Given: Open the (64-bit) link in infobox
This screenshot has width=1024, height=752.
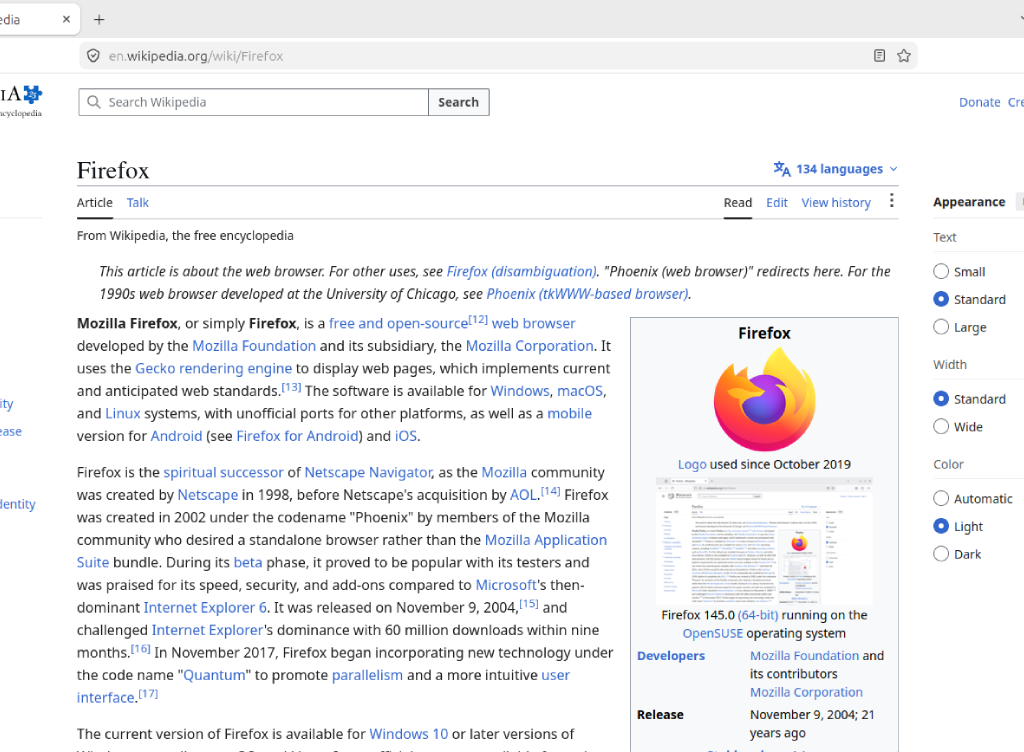Looking at the screenshot, I should (x=758, y=615).
